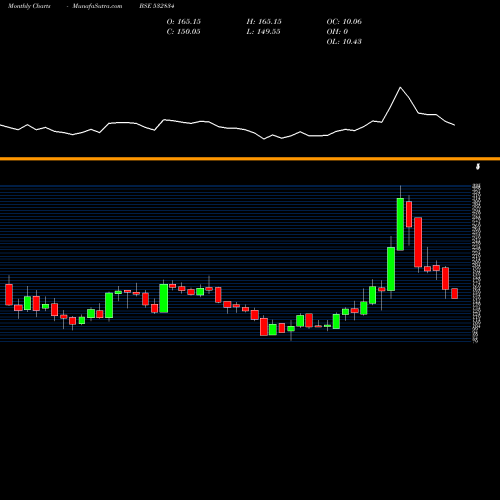This screenshot has height=500, width=500.
Task: Select the close value 'C: 150.05'
Action: 184,32
